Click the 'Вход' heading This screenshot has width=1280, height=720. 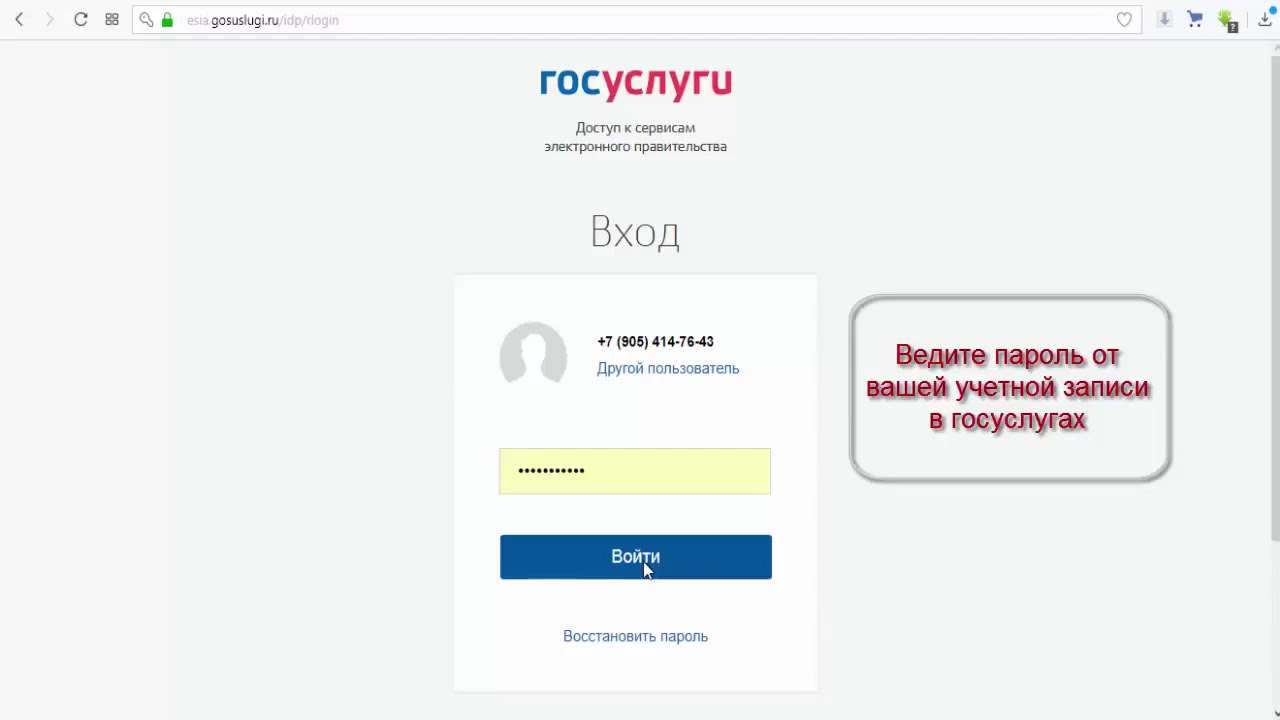click(x=635, y=232)
